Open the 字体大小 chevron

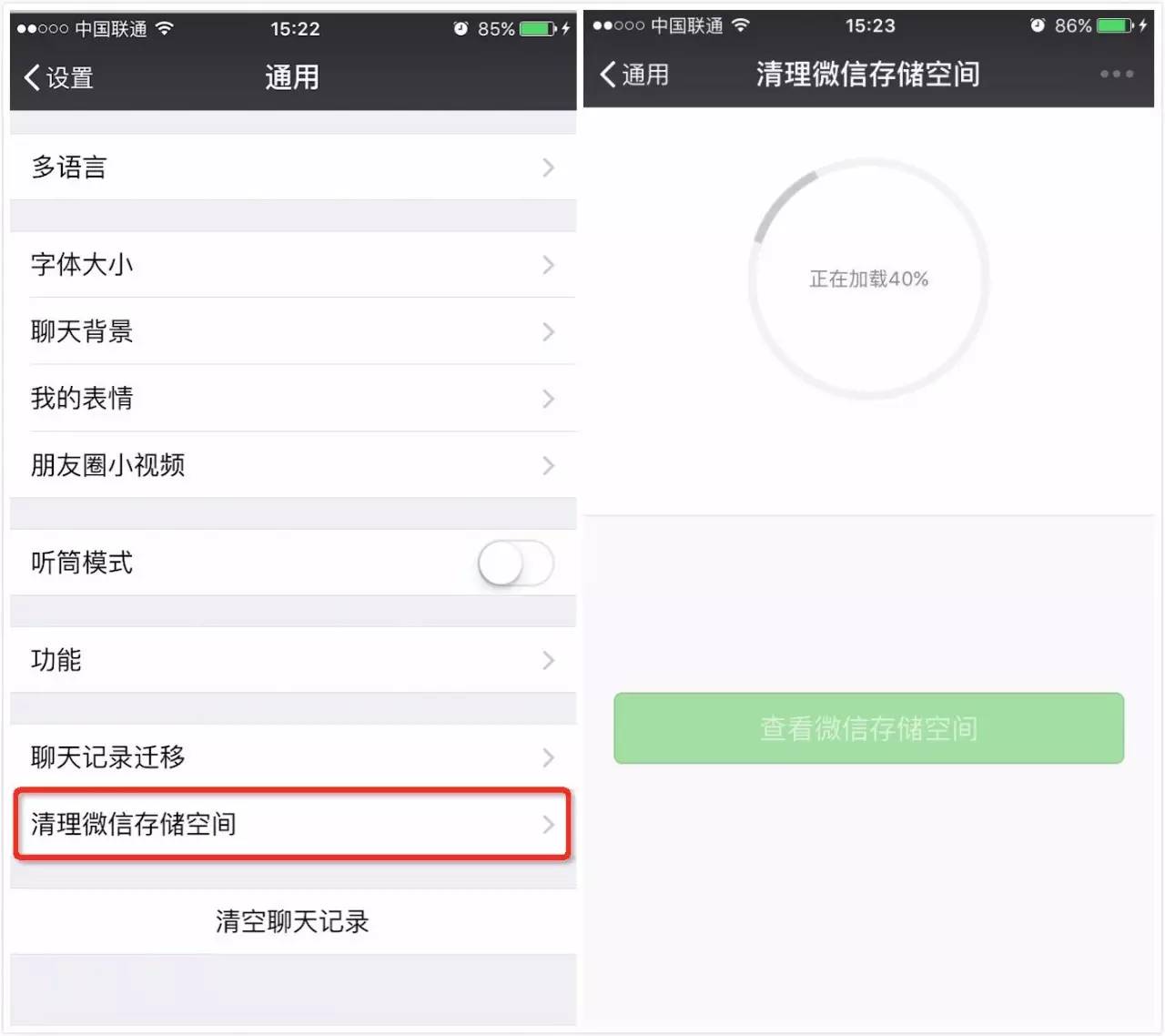coord(548,265)
